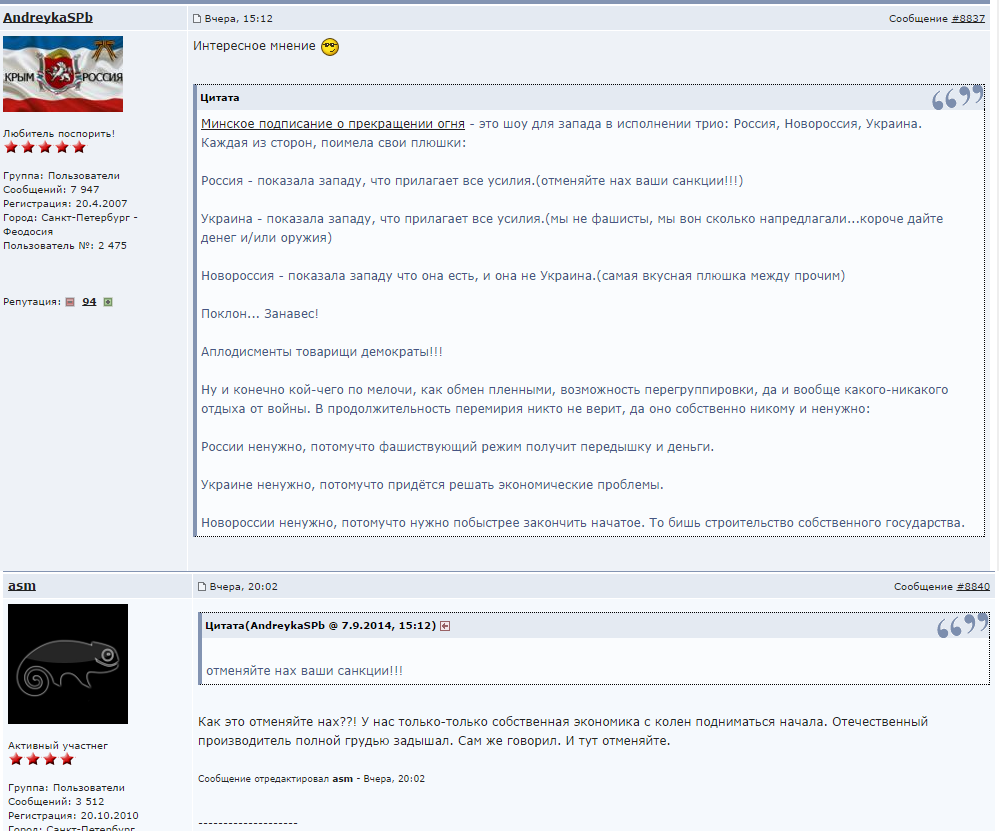Open the Минское подписание о прекращении огня link
Image resolution: width=999 pixels, height=831 pixels.
[332, 124]
